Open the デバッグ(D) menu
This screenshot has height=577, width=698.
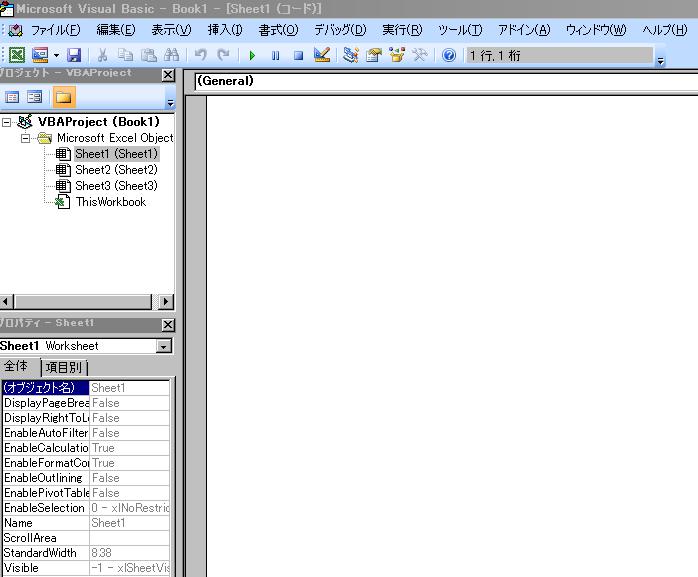pyautogui.click(x=340, y=30)
